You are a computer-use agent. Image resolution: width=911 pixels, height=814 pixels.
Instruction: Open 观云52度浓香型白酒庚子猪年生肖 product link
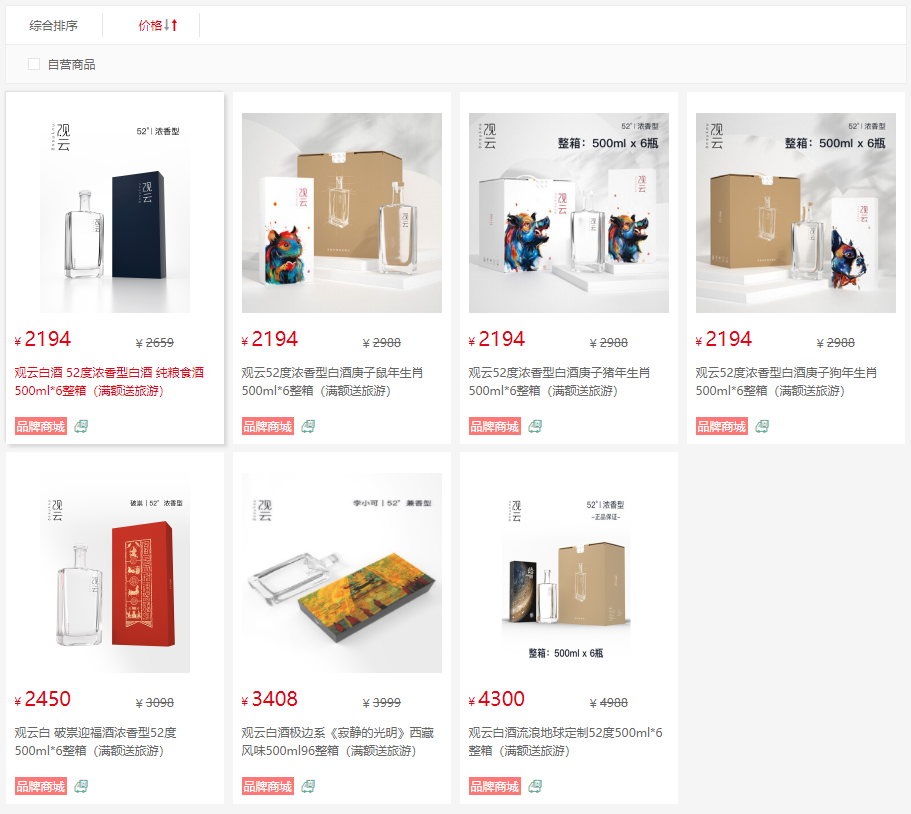559,381
